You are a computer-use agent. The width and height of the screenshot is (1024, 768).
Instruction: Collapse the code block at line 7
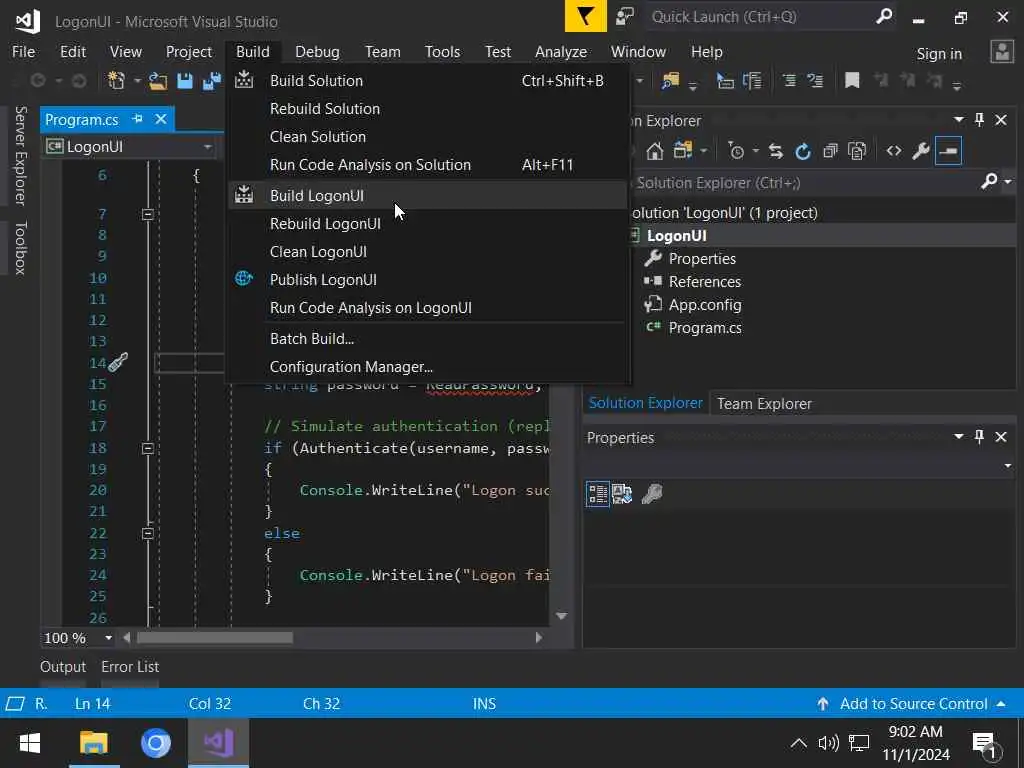(x=148, y=214)
